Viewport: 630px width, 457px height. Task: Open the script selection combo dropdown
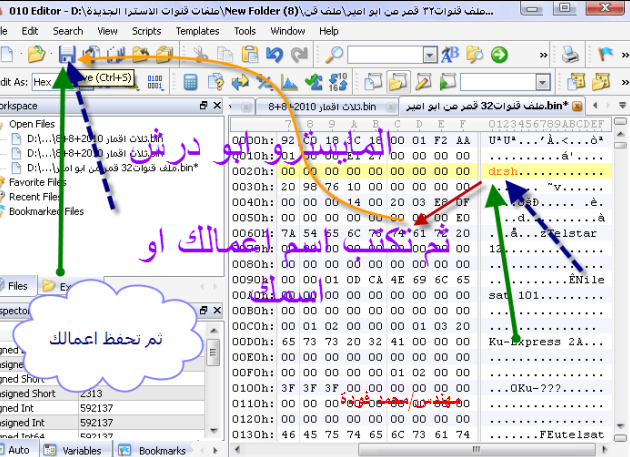point(542,83)
